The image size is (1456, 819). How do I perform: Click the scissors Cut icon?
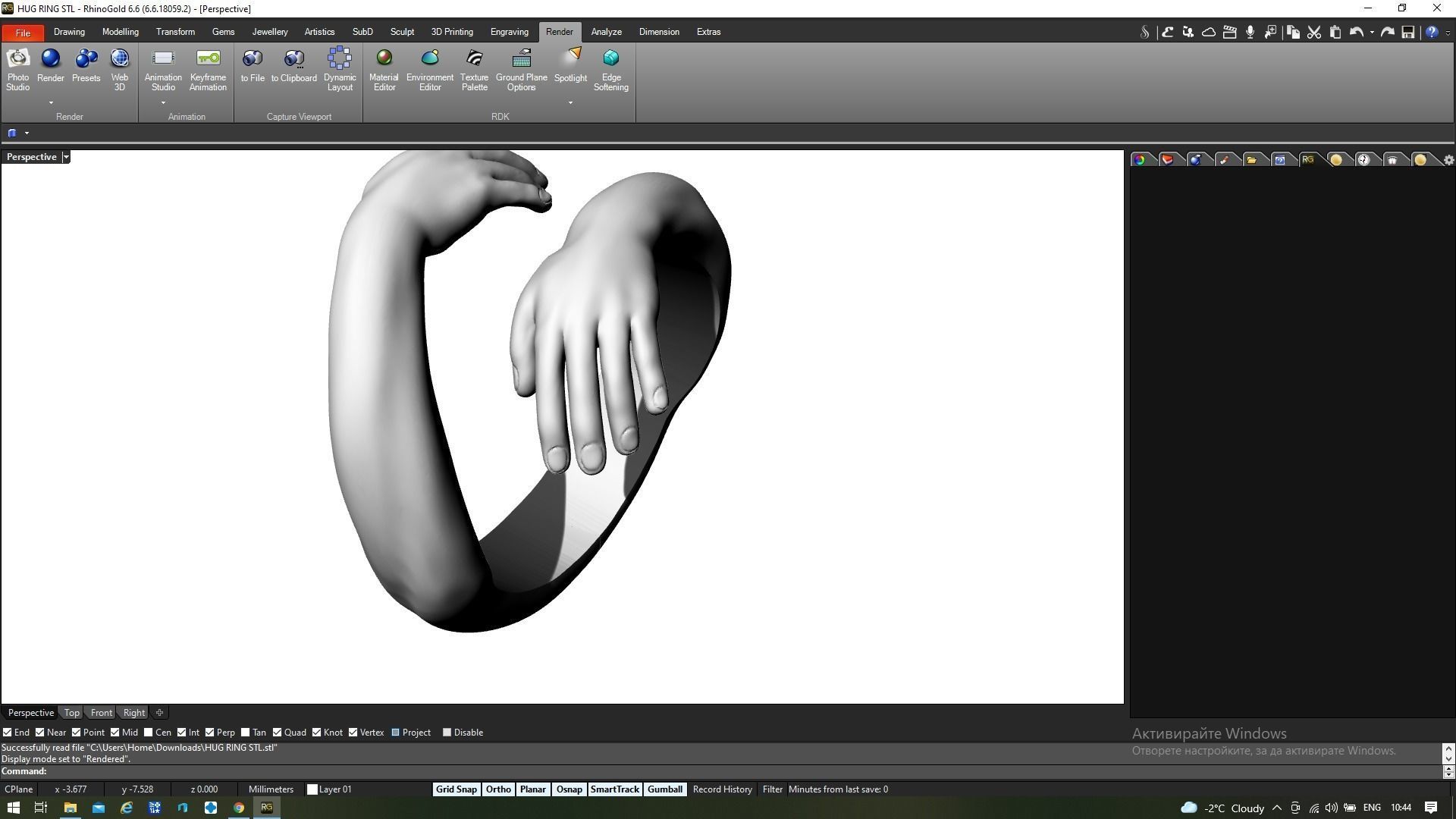point(1314,32)
